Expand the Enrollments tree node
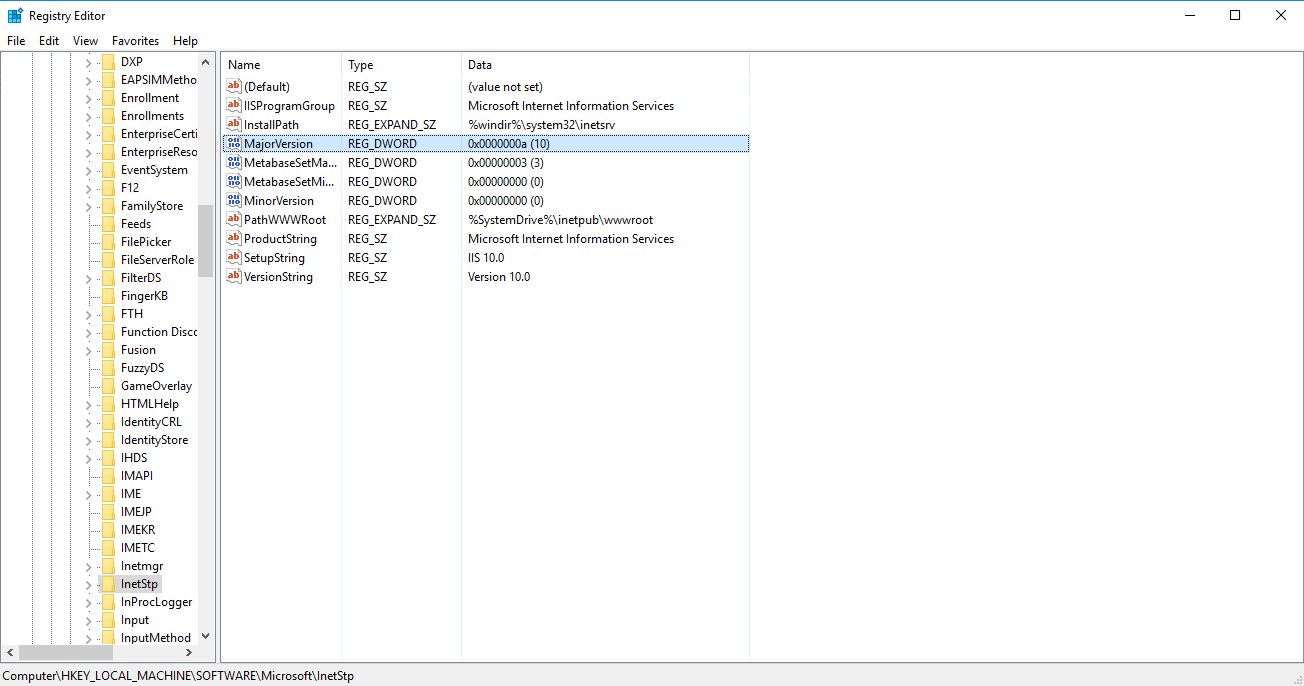The image size is (1304, 686). pos(88,116)
